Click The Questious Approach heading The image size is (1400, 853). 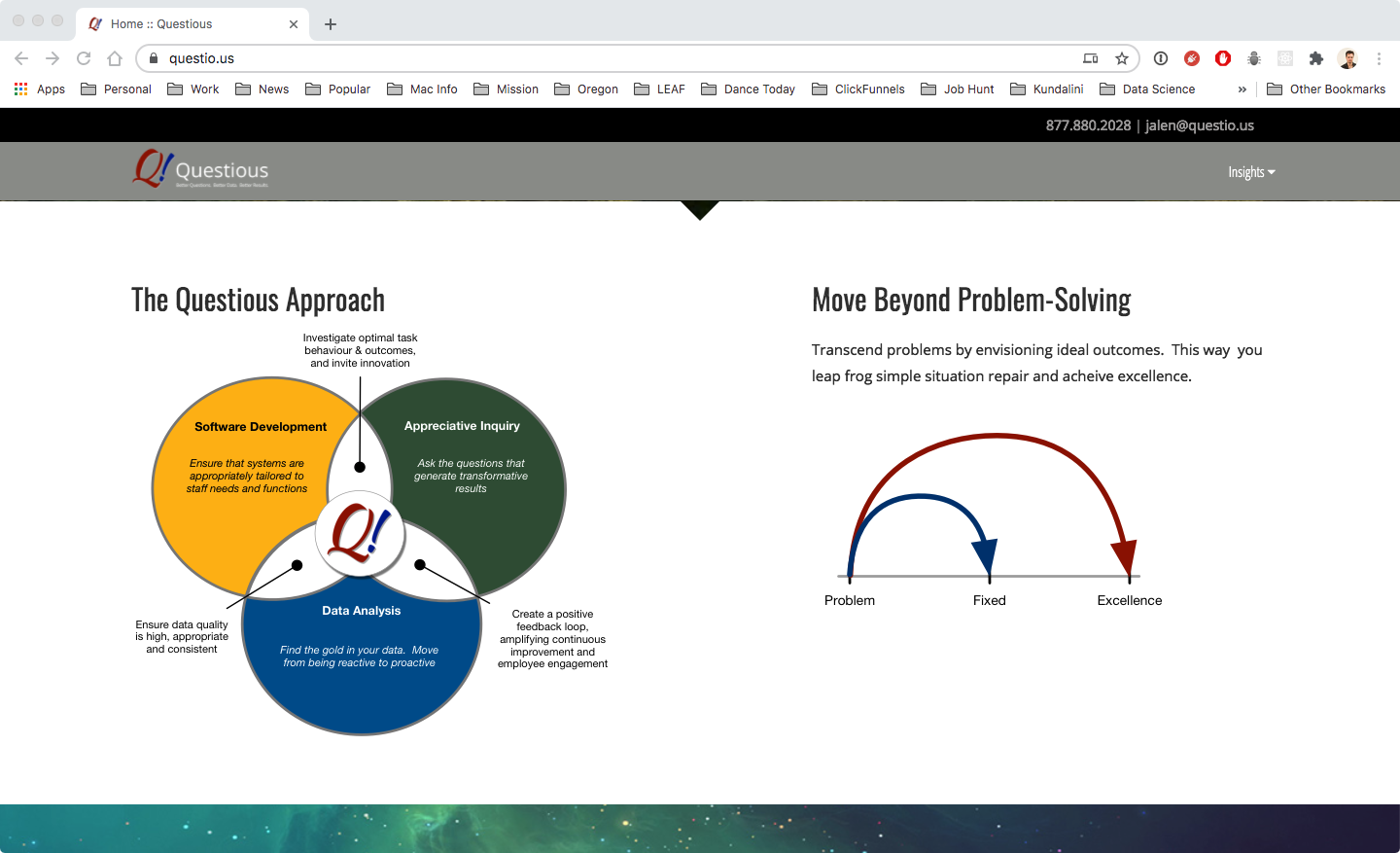point(259,301)
